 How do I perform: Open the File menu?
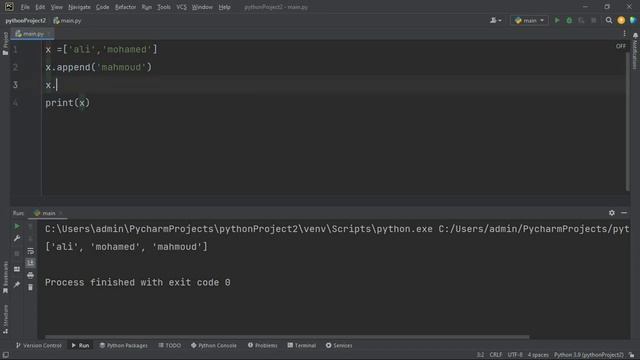click(x=25, y=7)
